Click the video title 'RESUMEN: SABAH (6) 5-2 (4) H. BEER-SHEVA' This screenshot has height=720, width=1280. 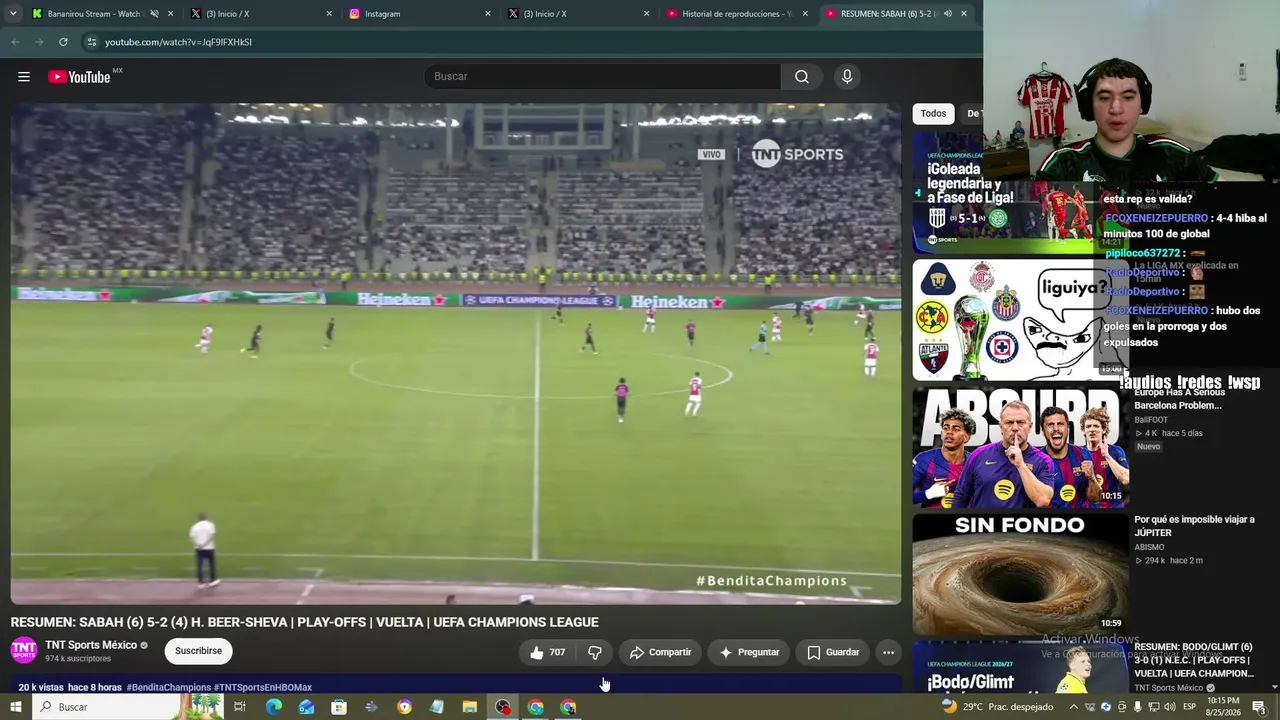point(305,622)
